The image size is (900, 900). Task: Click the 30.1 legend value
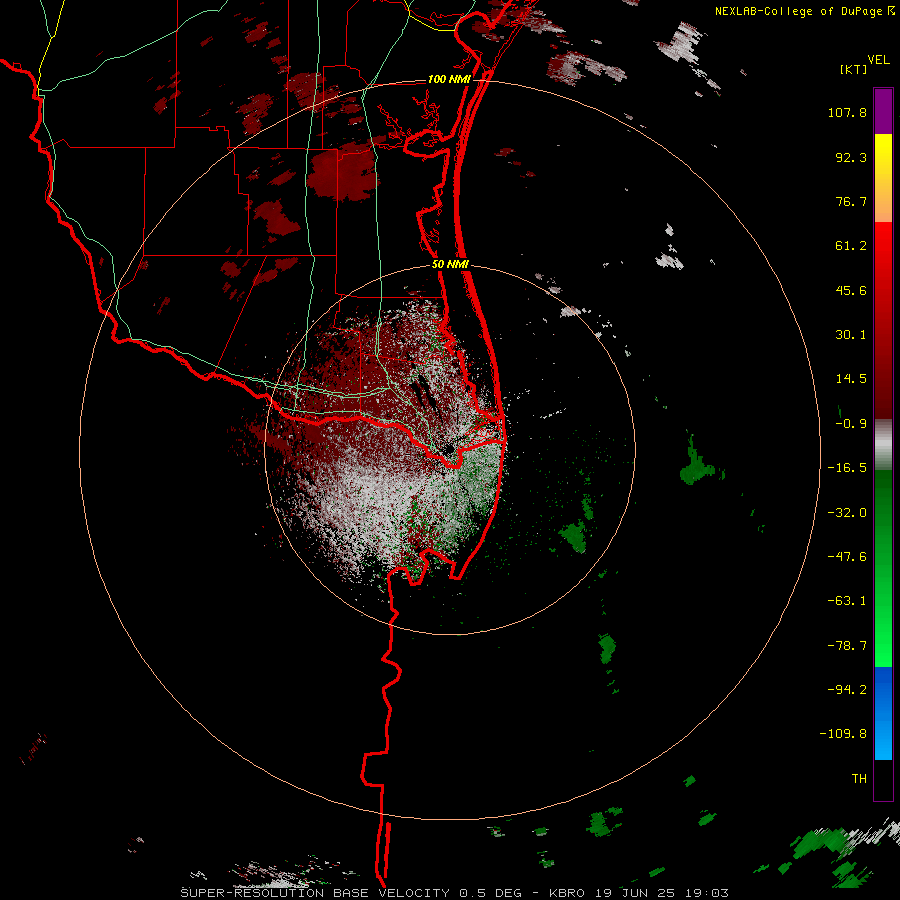tap(851, 335)
